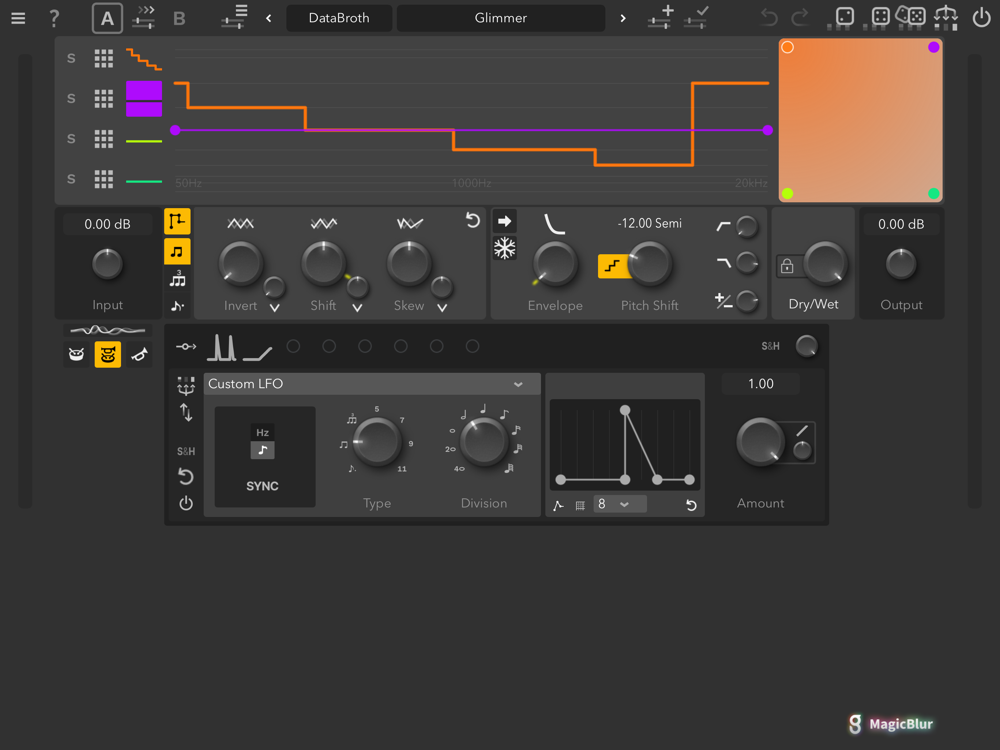This screenshot has width=1000, height=750.
Task: Toggle plugin power bypass
Action: (981, 17)
